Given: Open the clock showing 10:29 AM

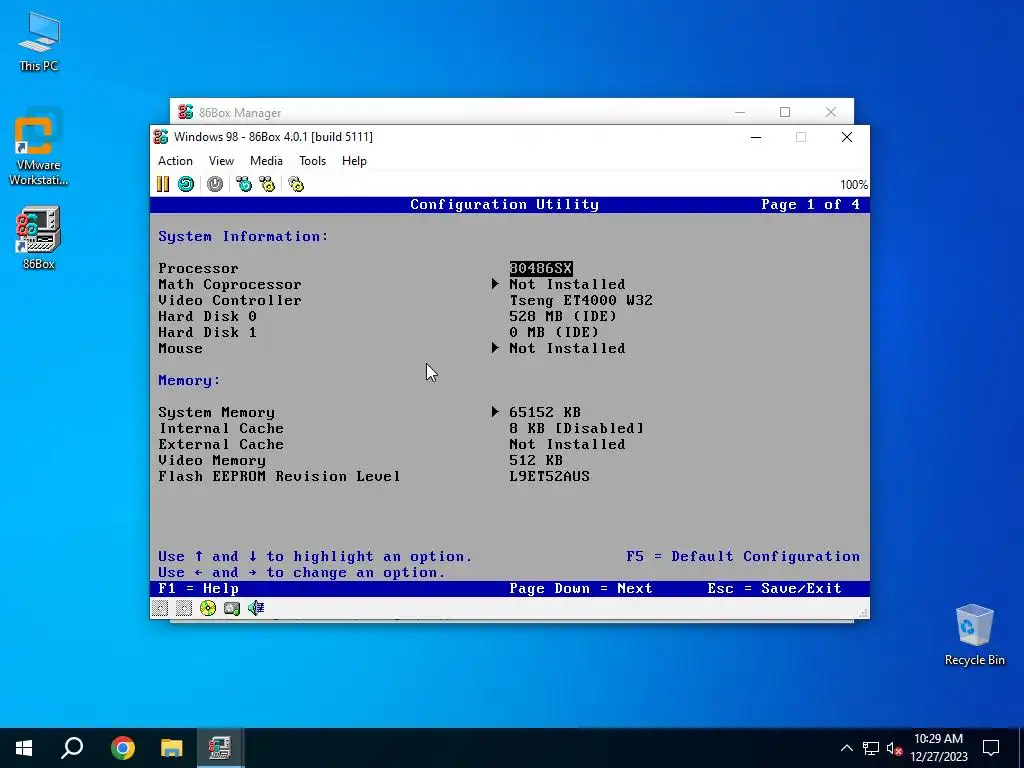Looking at the screenshot, I should [x=938, y=748].
